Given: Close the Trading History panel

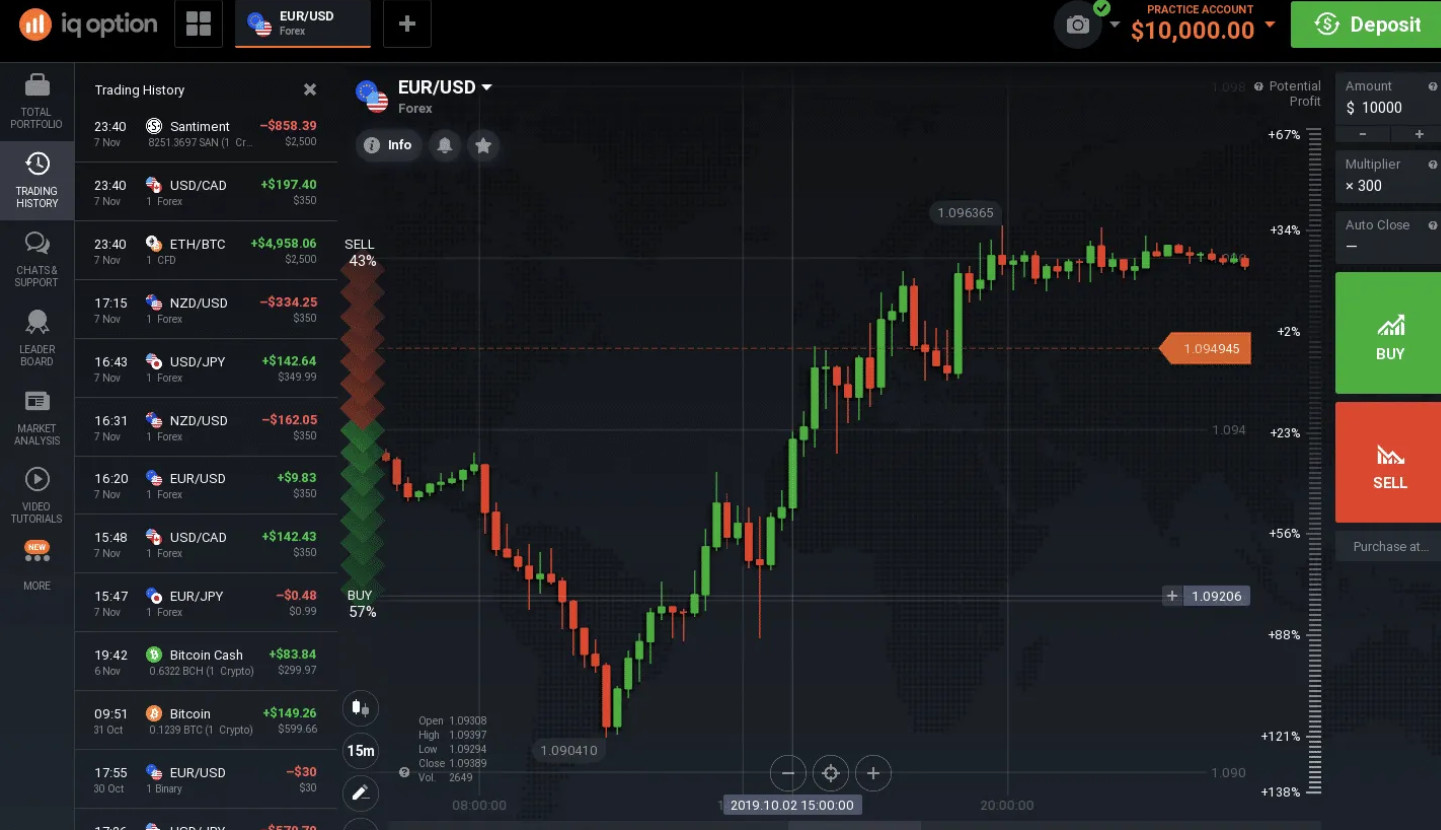Looking at the screenshot, I should (x=310, y=90).
